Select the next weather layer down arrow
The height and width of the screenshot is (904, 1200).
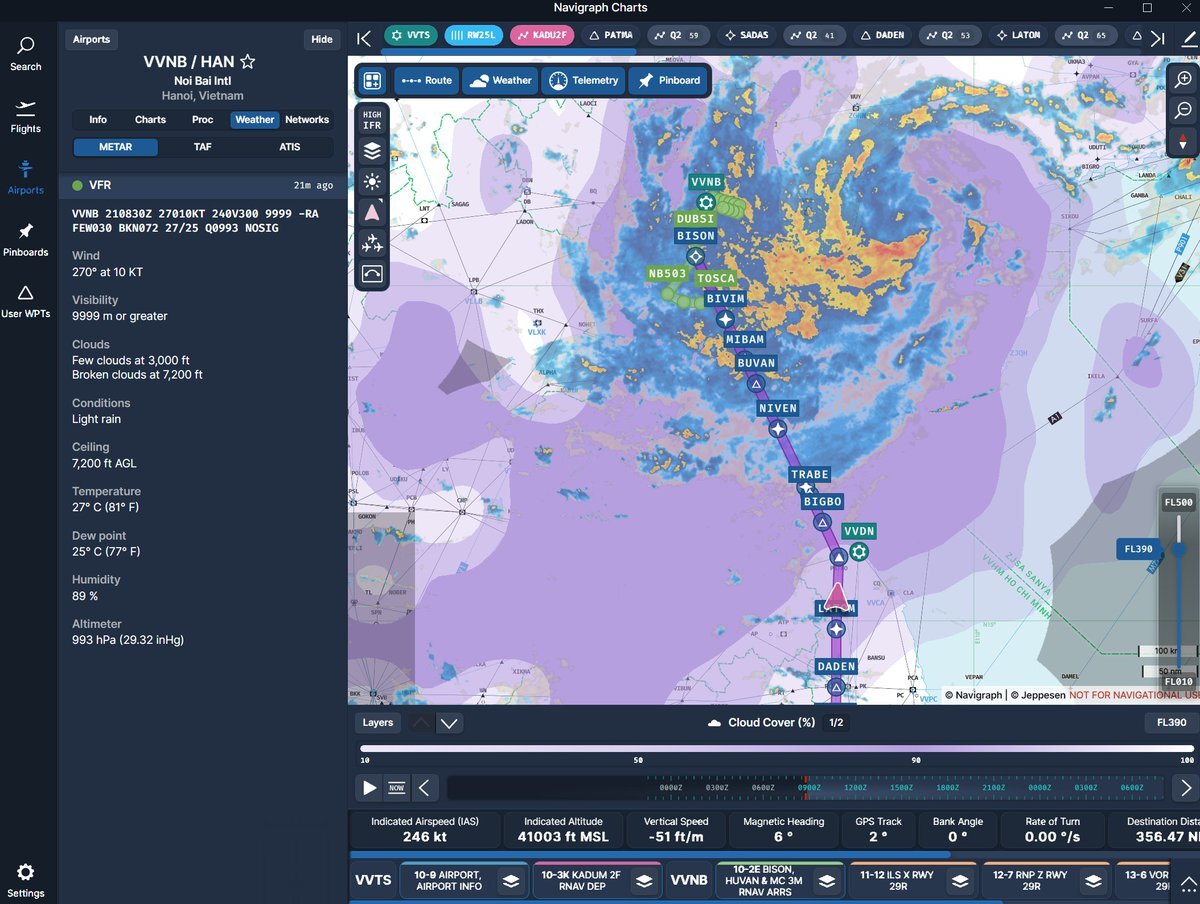[x=449, y=723]
